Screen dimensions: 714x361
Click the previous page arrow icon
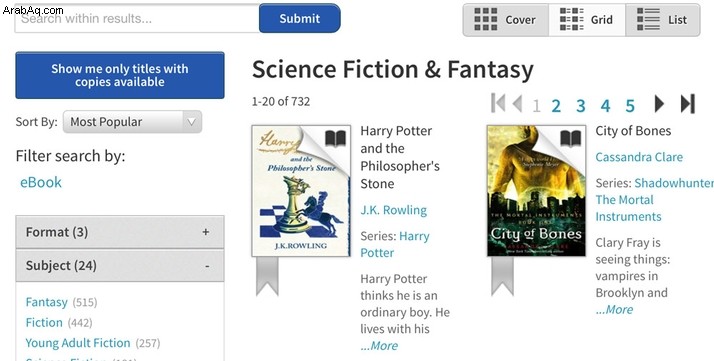[517, 104]
